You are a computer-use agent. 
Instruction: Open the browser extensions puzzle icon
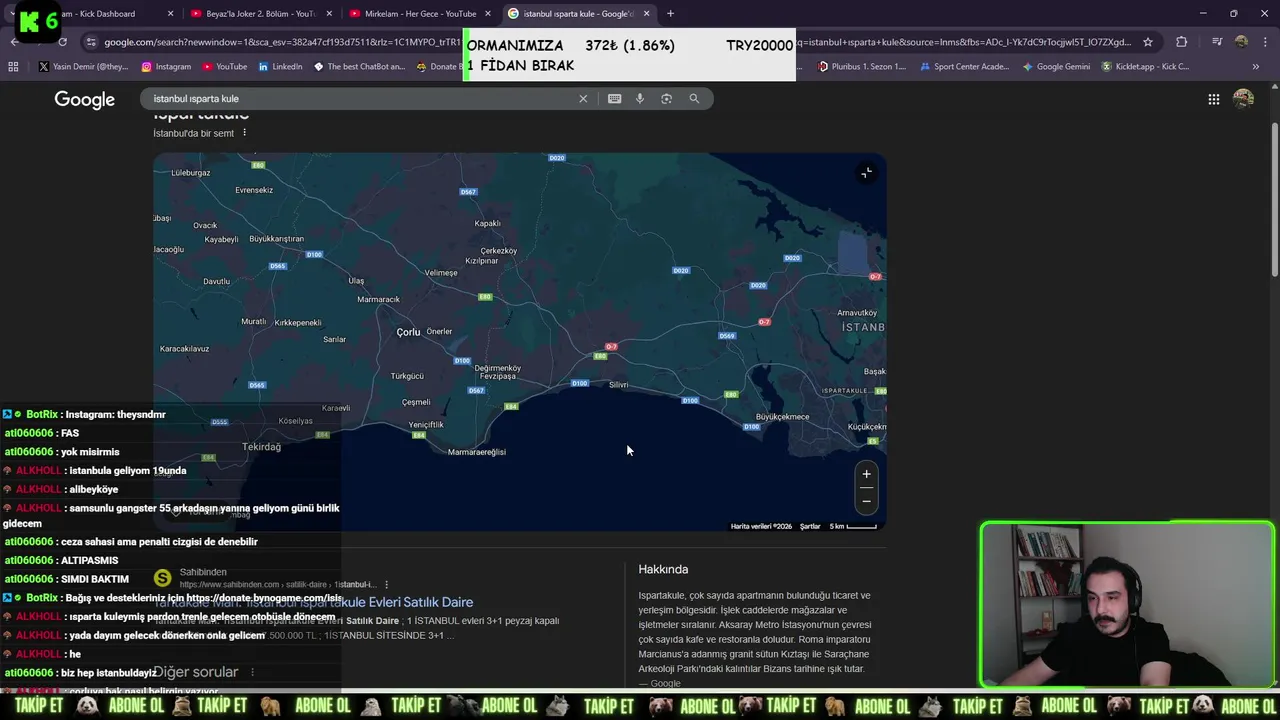coord(1182,42)
